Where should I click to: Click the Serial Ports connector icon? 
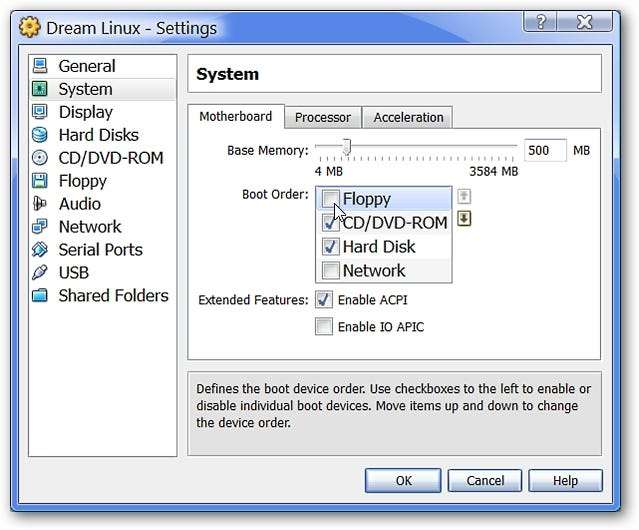(40, 249)
